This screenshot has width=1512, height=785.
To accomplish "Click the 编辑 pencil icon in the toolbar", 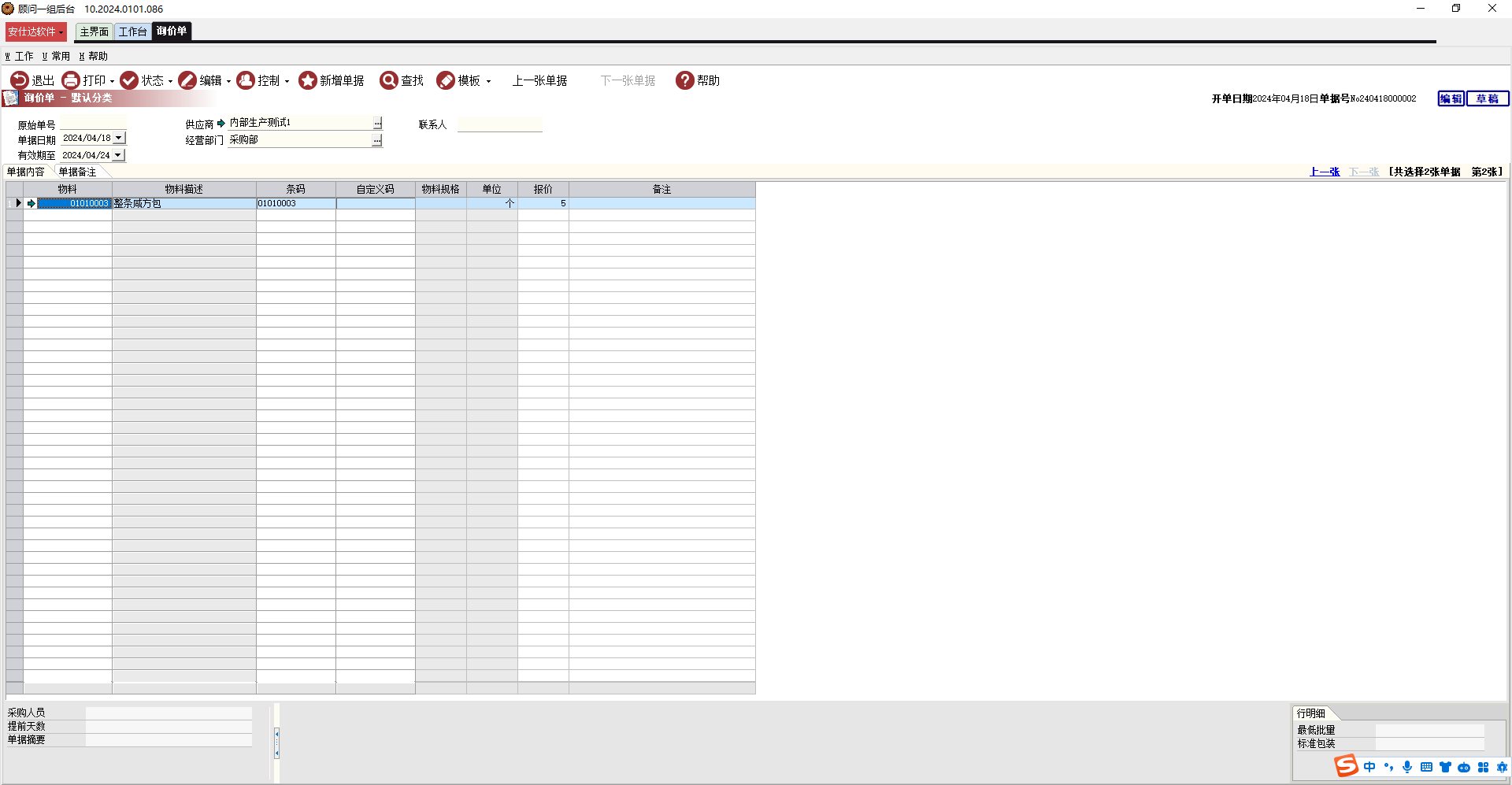I will pyautogui.click(x=187, y=80).
